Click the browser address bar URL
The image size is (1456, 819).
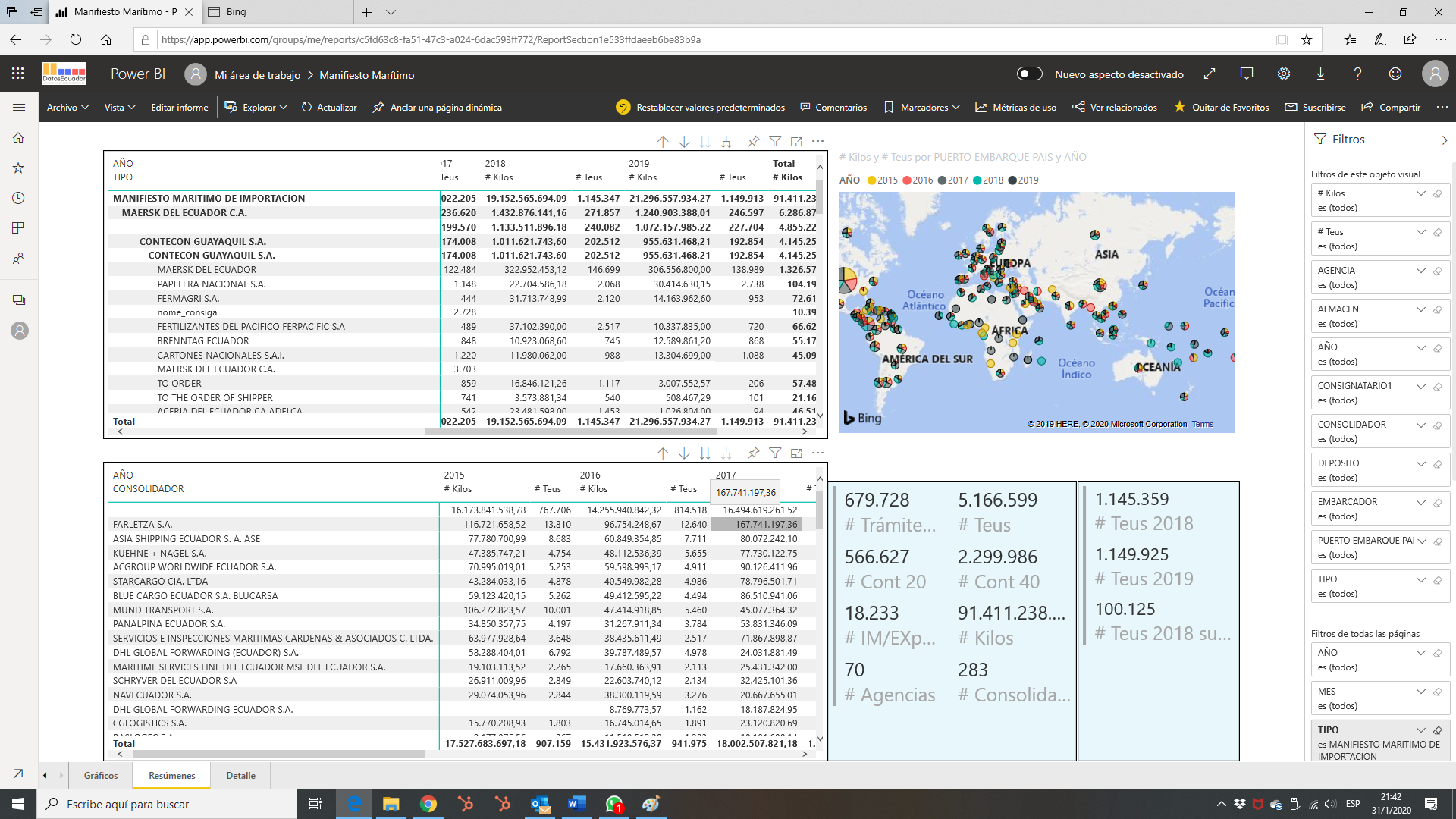(431, 39)
